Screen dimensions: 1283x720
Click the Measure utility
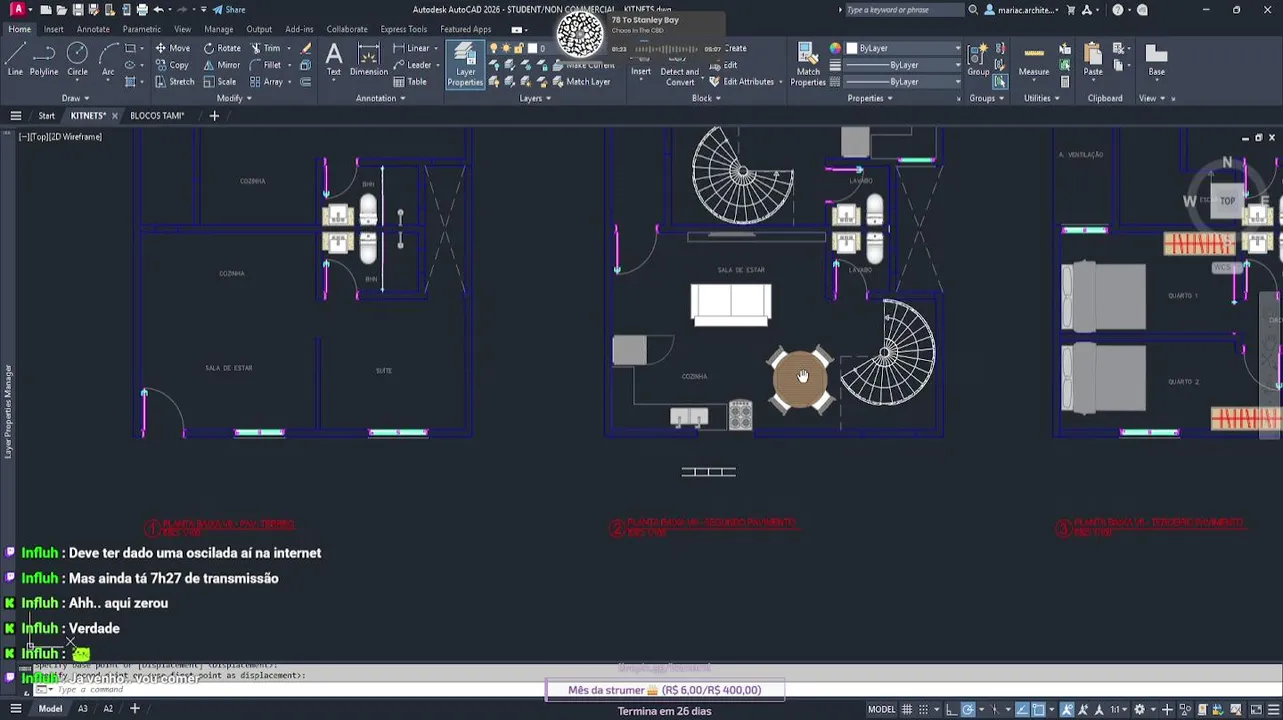point(1034,59)
